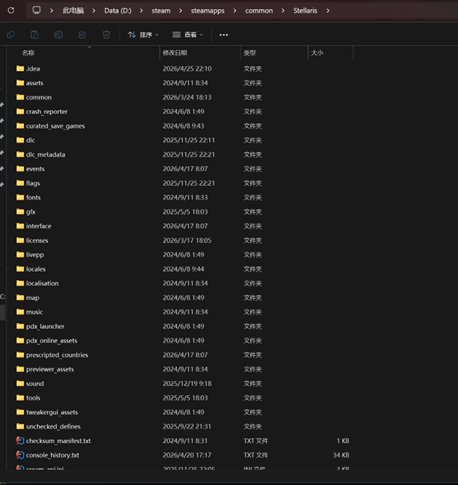Select the licenses folder icon
This screenshot has width=458, height=485.
(20, 240)
